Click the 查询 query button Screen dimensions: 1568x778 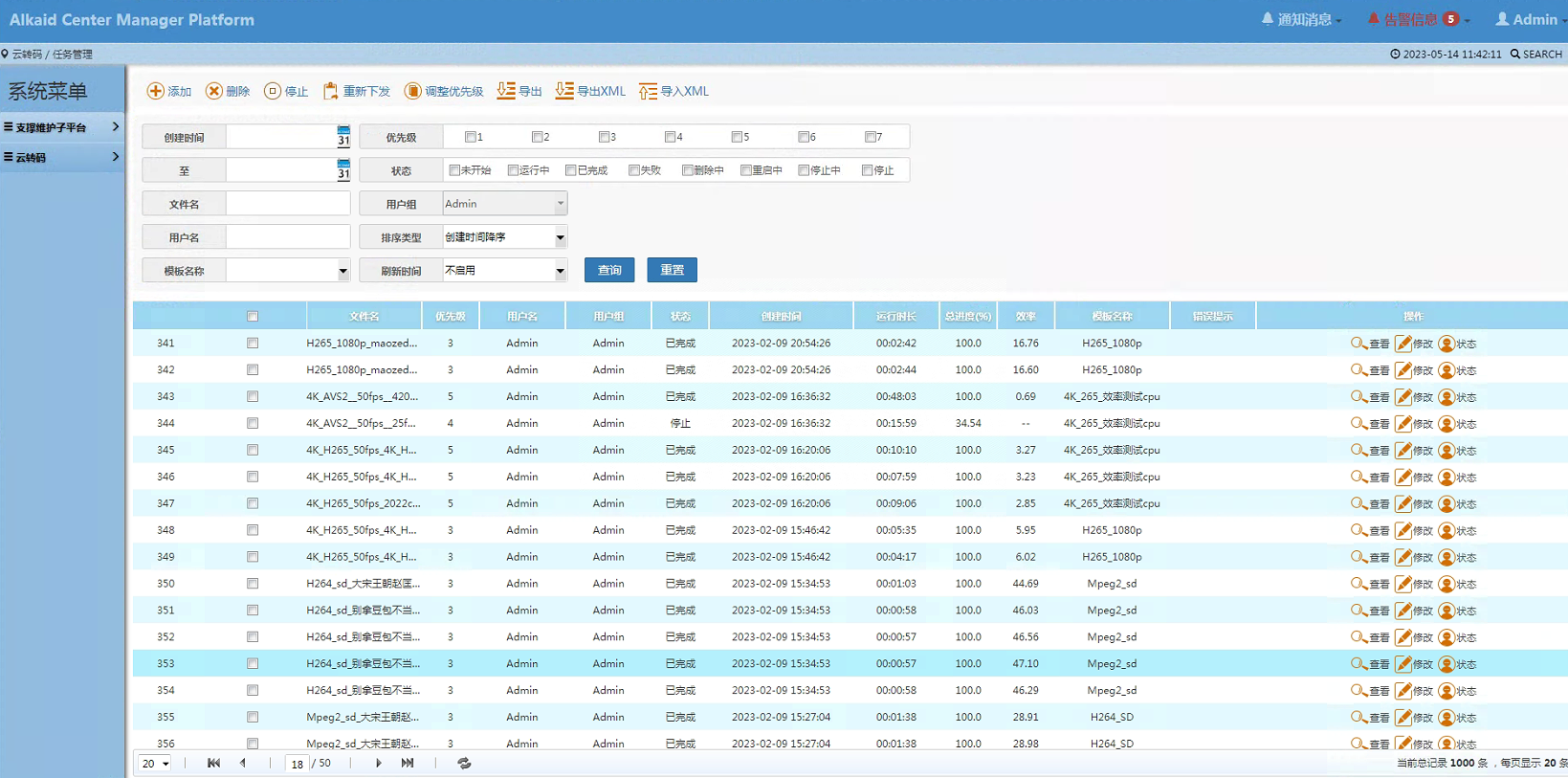tap(609, 270)
